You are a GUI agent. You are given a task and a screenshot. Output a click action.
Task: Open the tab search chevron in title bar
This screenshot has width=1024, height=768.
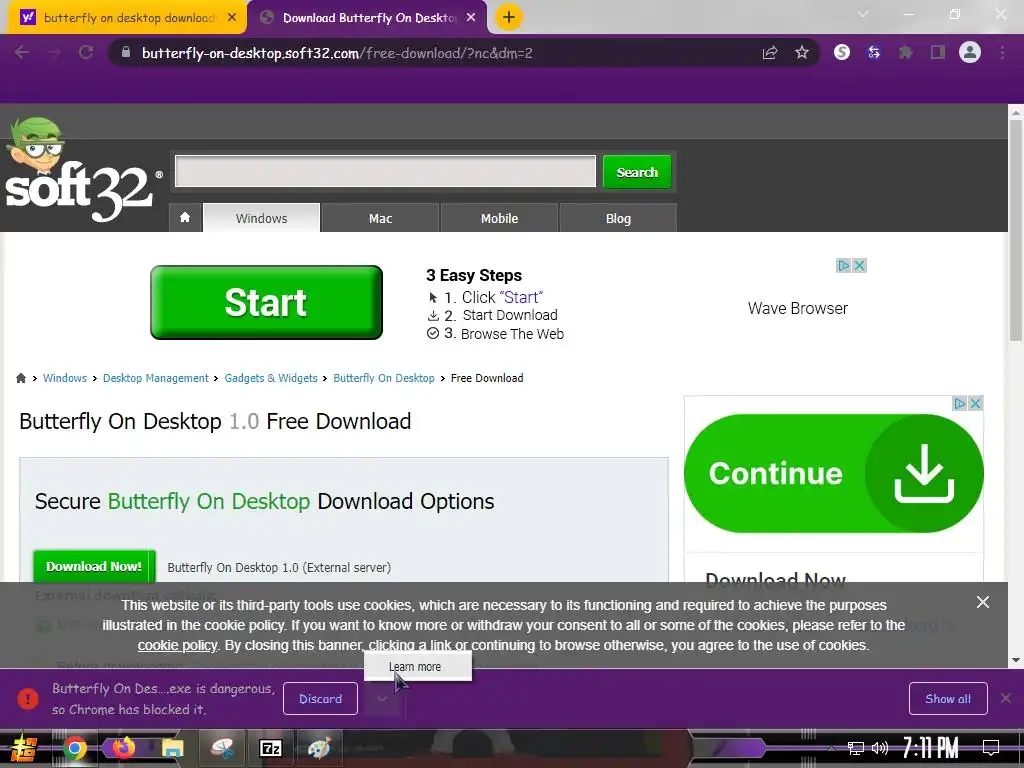point(863,14)
